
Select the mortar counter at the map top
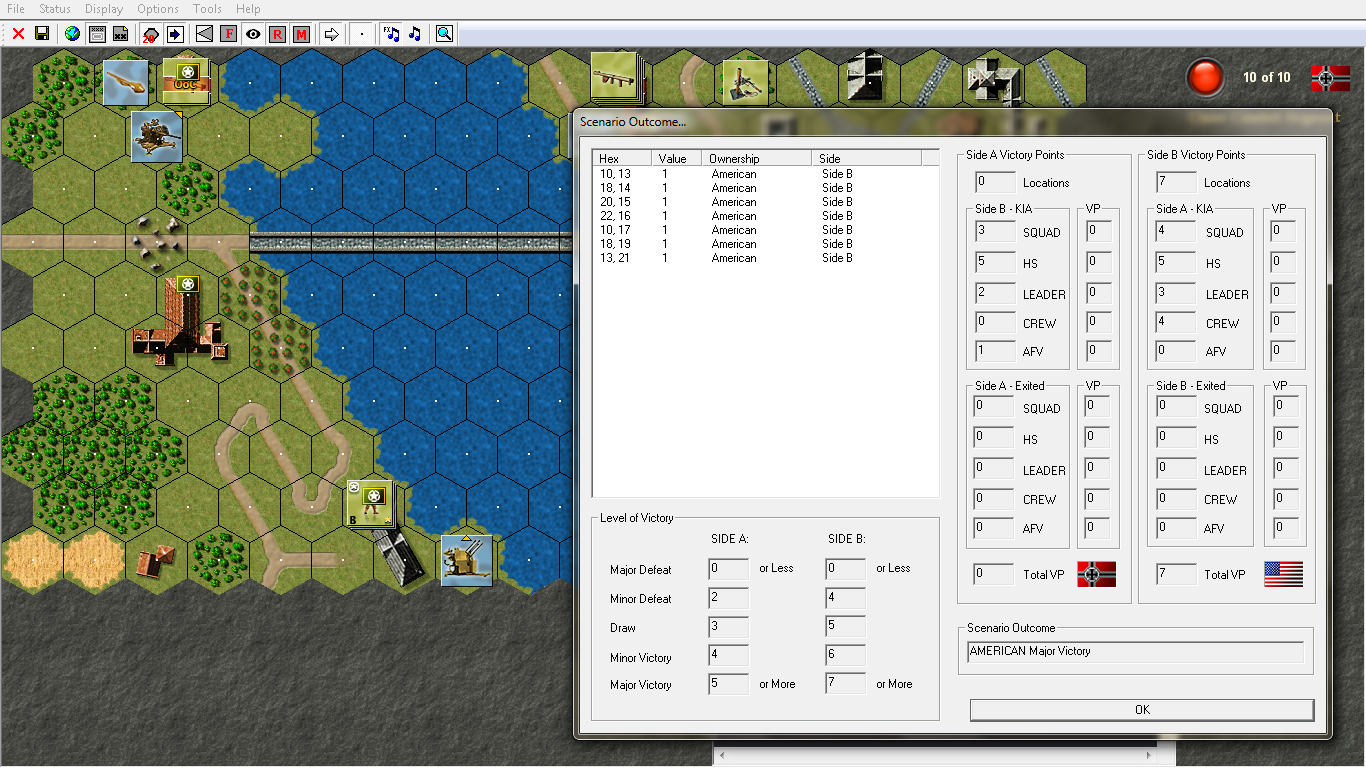[x=745, y=82]
